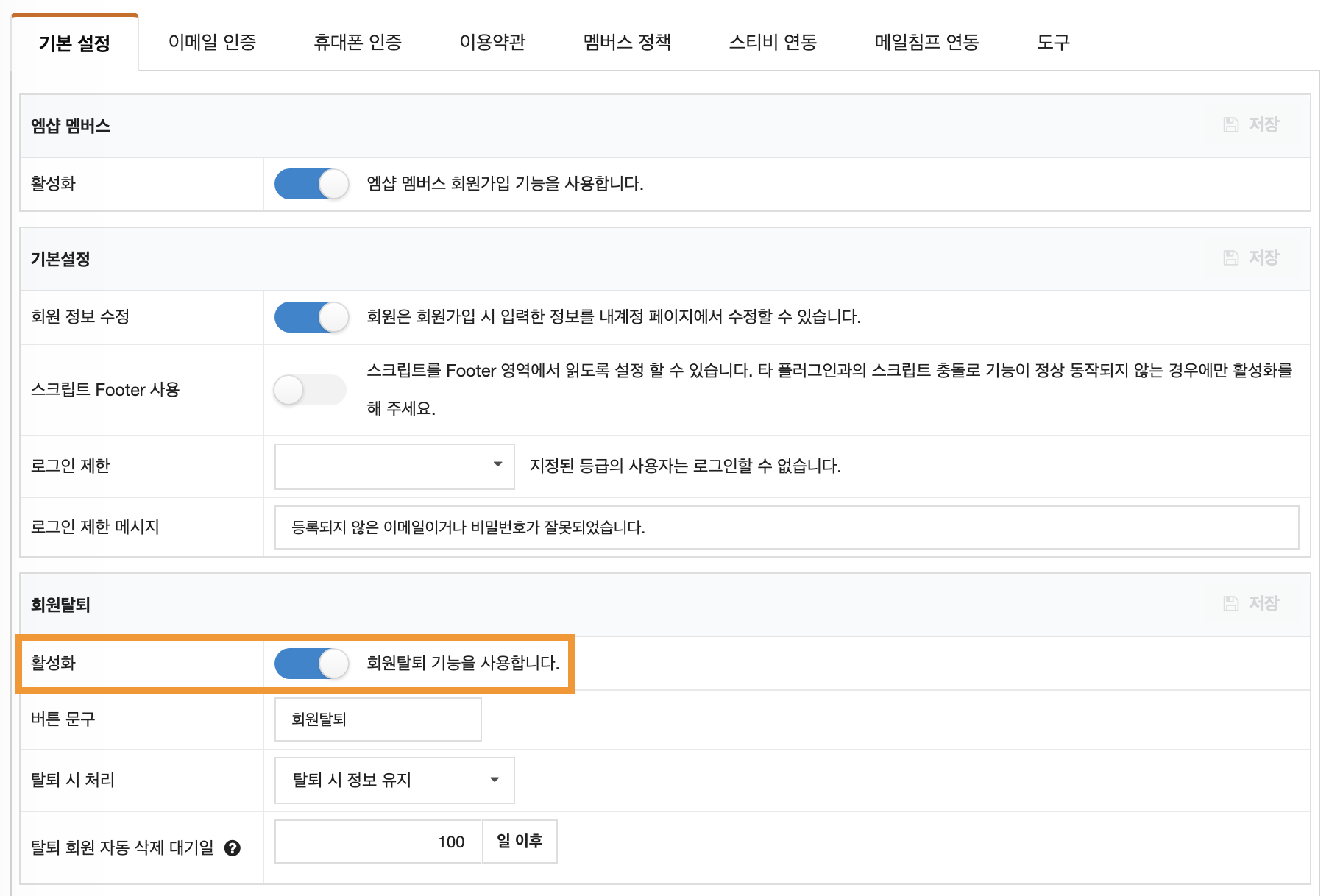
Task: Edit the 버튼 문구 field showing 회원탈퇴
Action: (x=377, y=719)
